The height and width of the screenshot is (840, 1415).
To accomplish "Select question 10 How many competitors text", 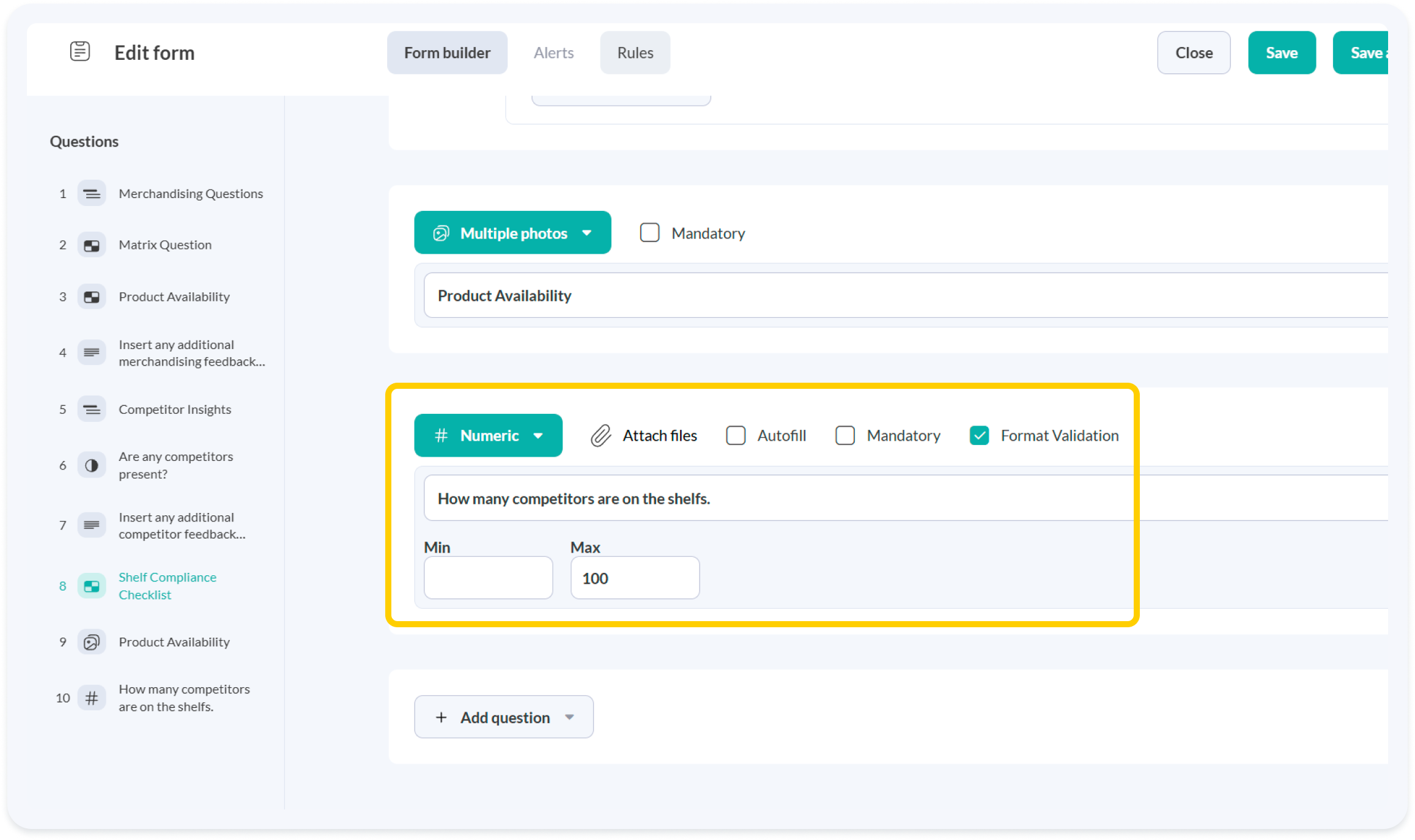I will (184, 698).
